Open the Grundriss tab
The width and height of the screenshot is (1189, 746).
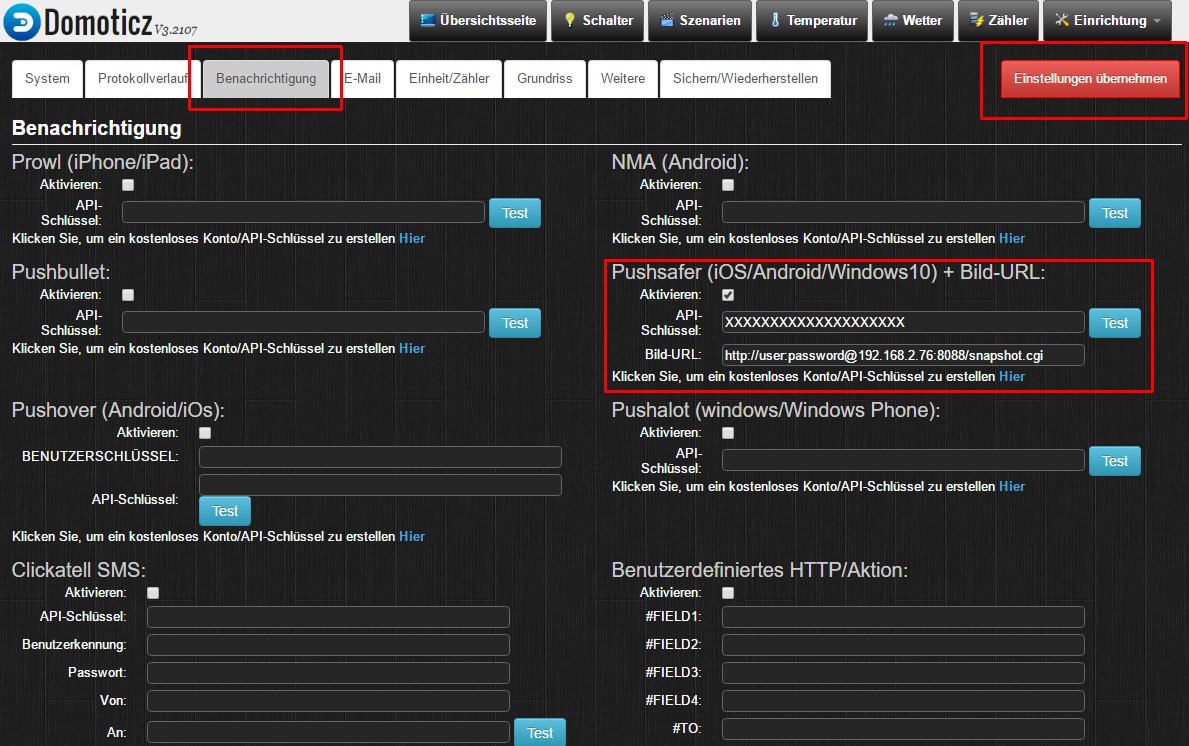[544, 79]
